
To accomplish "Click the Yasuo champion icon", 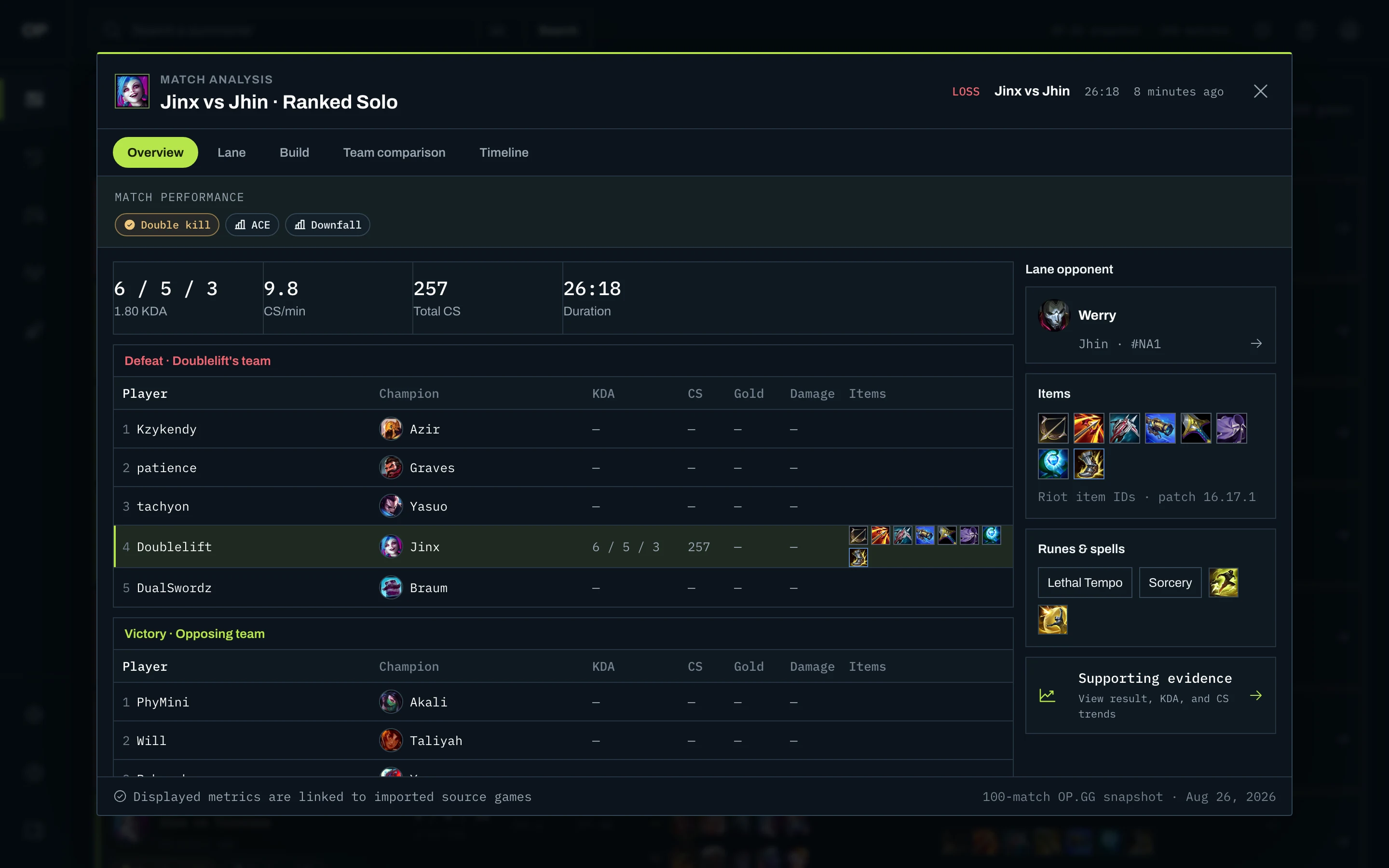I will [x=391, y=506].
